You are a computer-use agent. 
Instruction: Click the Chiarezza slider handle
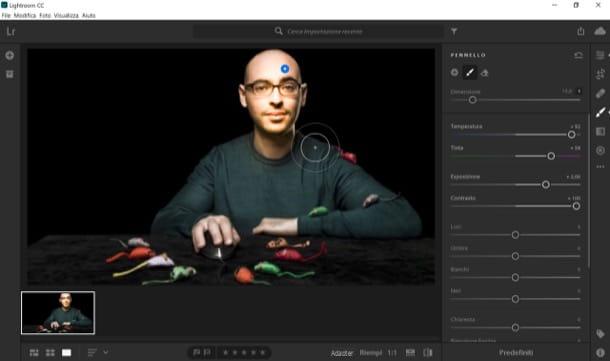pos(515,328)
